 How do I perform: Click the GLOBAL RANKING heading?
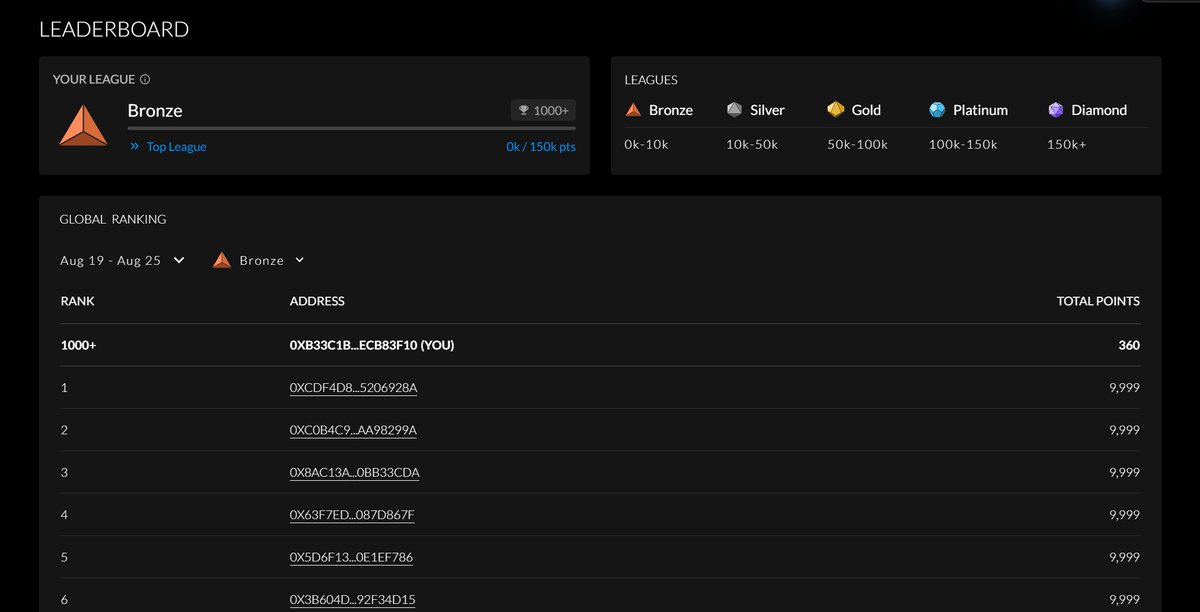[x=113, y=219]
